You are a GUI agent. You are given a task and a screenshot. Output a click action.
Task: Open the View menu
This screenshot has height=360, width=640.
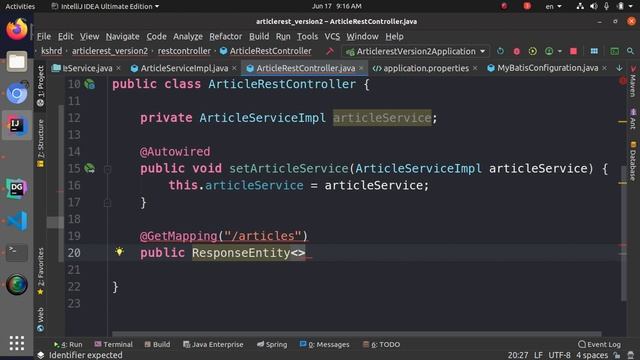[x=89, y=36]
